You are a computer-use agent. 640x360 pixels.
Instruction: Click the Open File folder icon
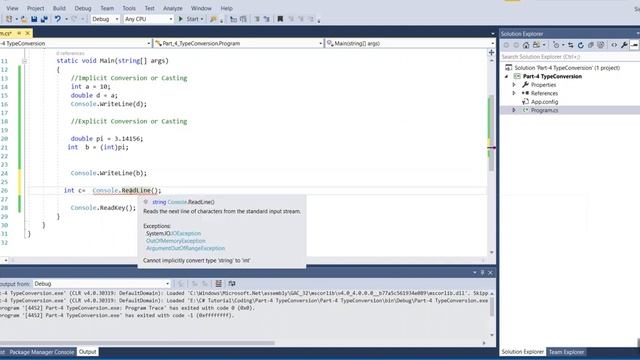tap(24, 19)
